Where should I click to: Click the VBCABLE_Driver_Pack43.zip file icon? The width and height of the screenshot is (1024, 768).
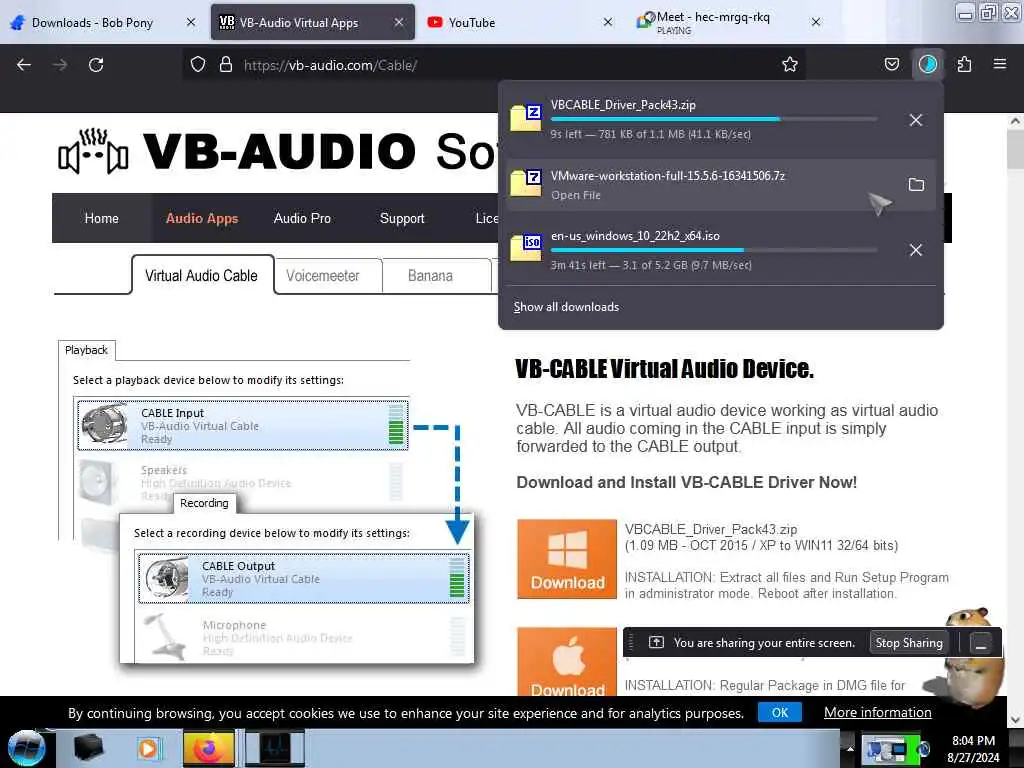coord(526,118)
